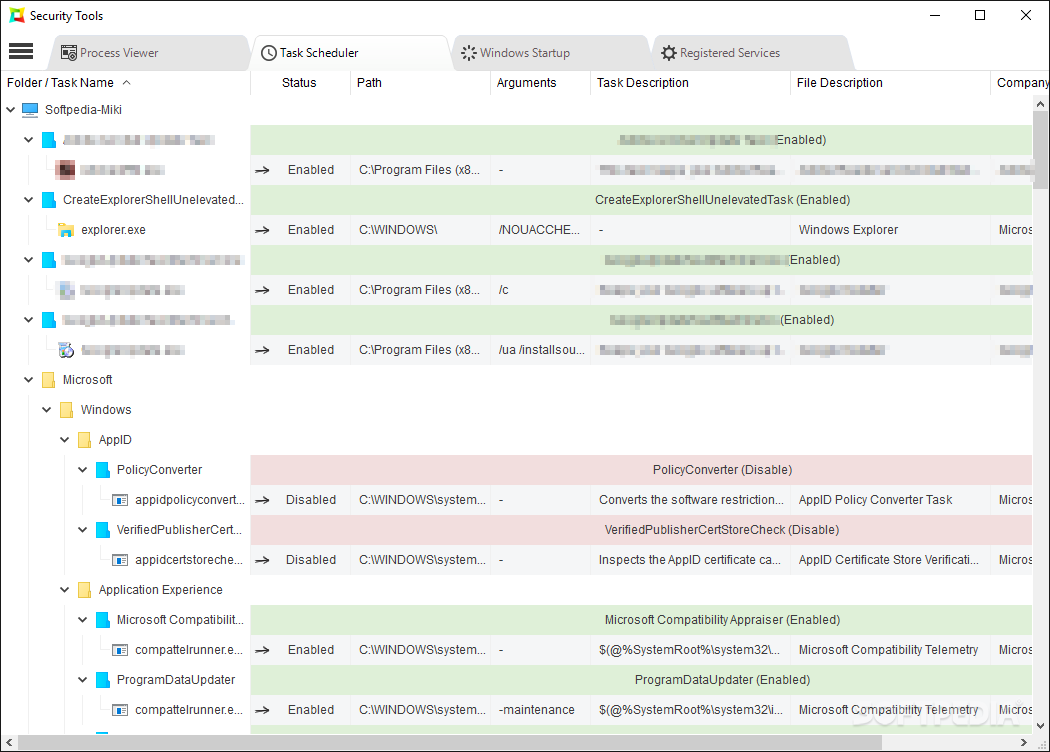The height and width of the screenshot is (752, 1050).
Task: Collapse the PolicyConverter task node
Action: [x=82, y=470]
